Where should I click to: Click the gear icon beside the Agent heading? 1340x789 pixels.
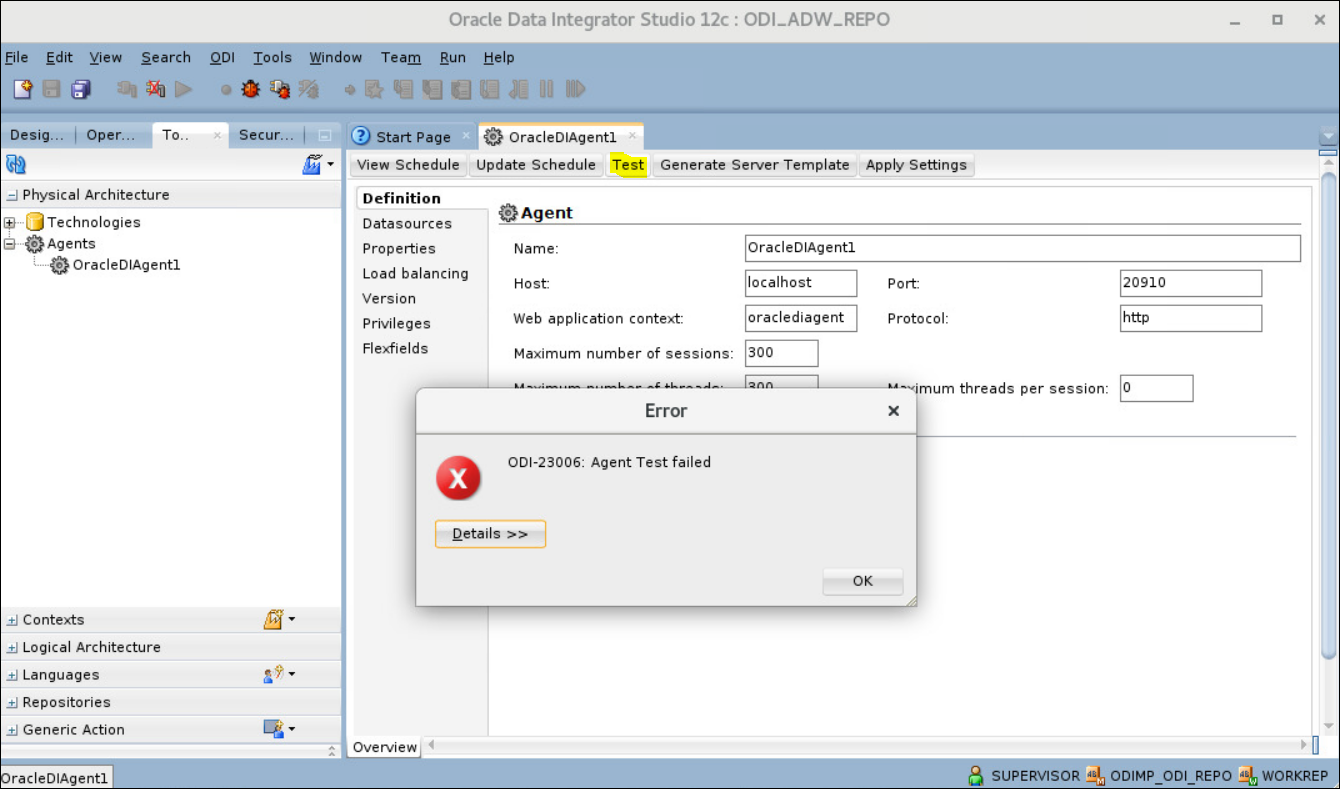point(508,212)
